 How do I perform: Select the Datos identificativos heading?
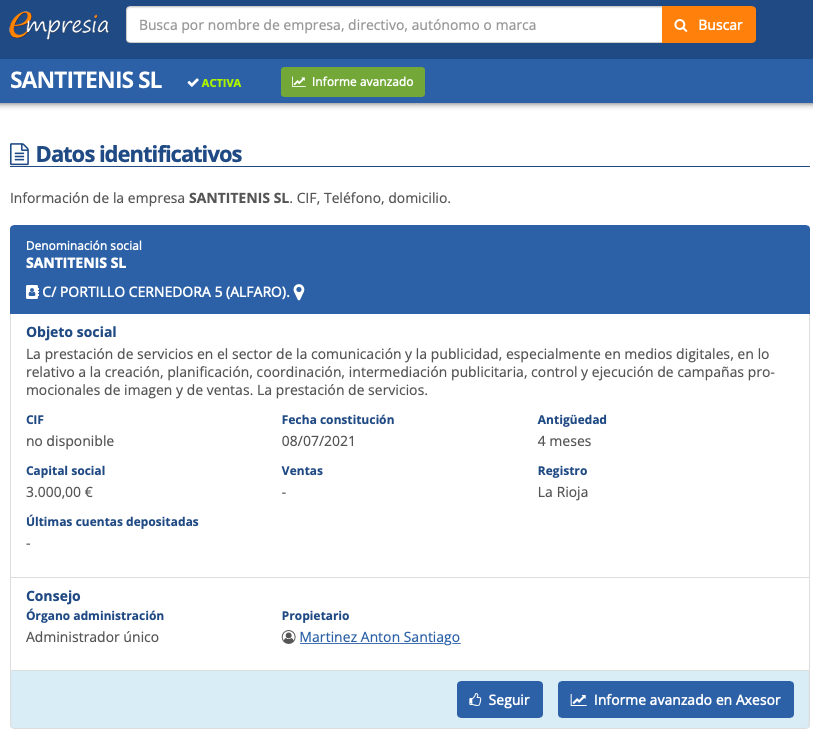(x=139, y=155)
